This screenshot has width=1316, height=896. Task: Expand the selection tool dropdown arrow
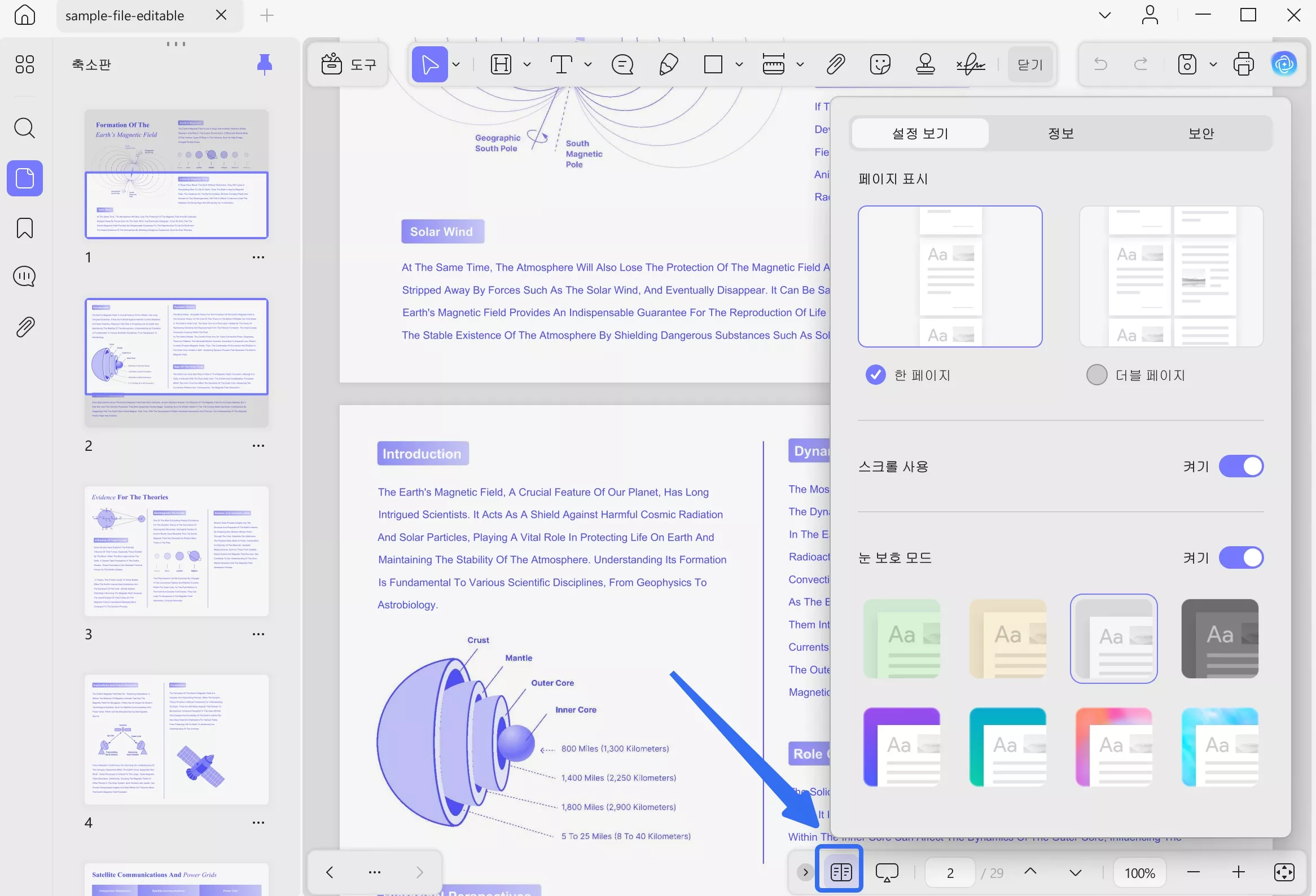[456, 64]
